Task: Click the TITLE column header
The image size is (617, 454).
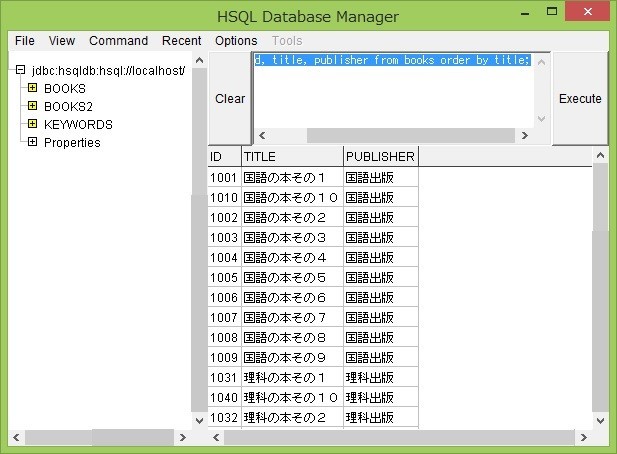Action: (292, 157)
